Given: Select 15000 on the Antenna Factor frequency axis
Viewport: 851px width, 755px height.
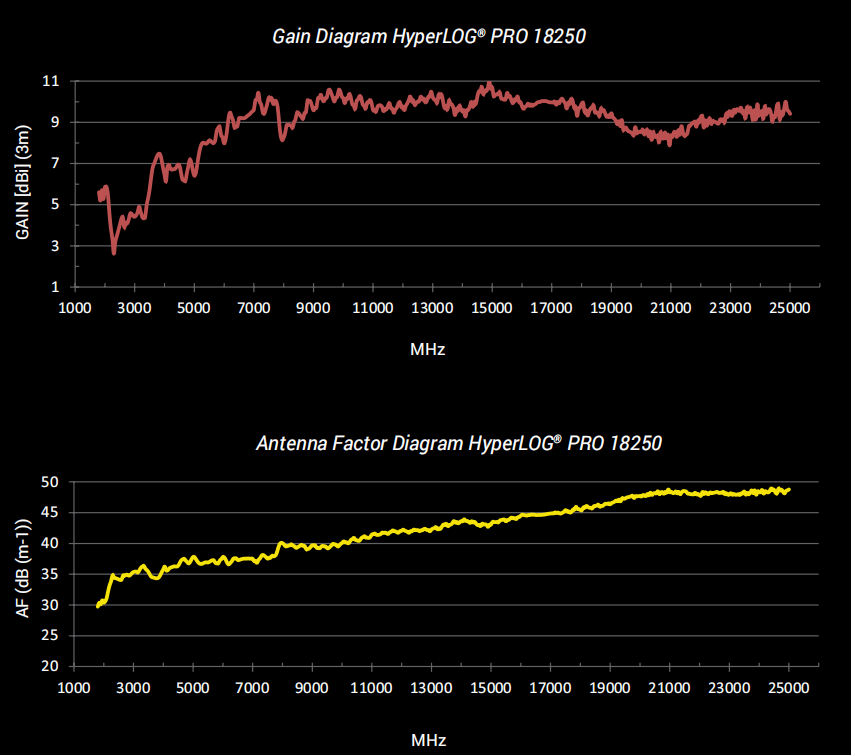Looking at the screenshot, I should pos(491,688).
